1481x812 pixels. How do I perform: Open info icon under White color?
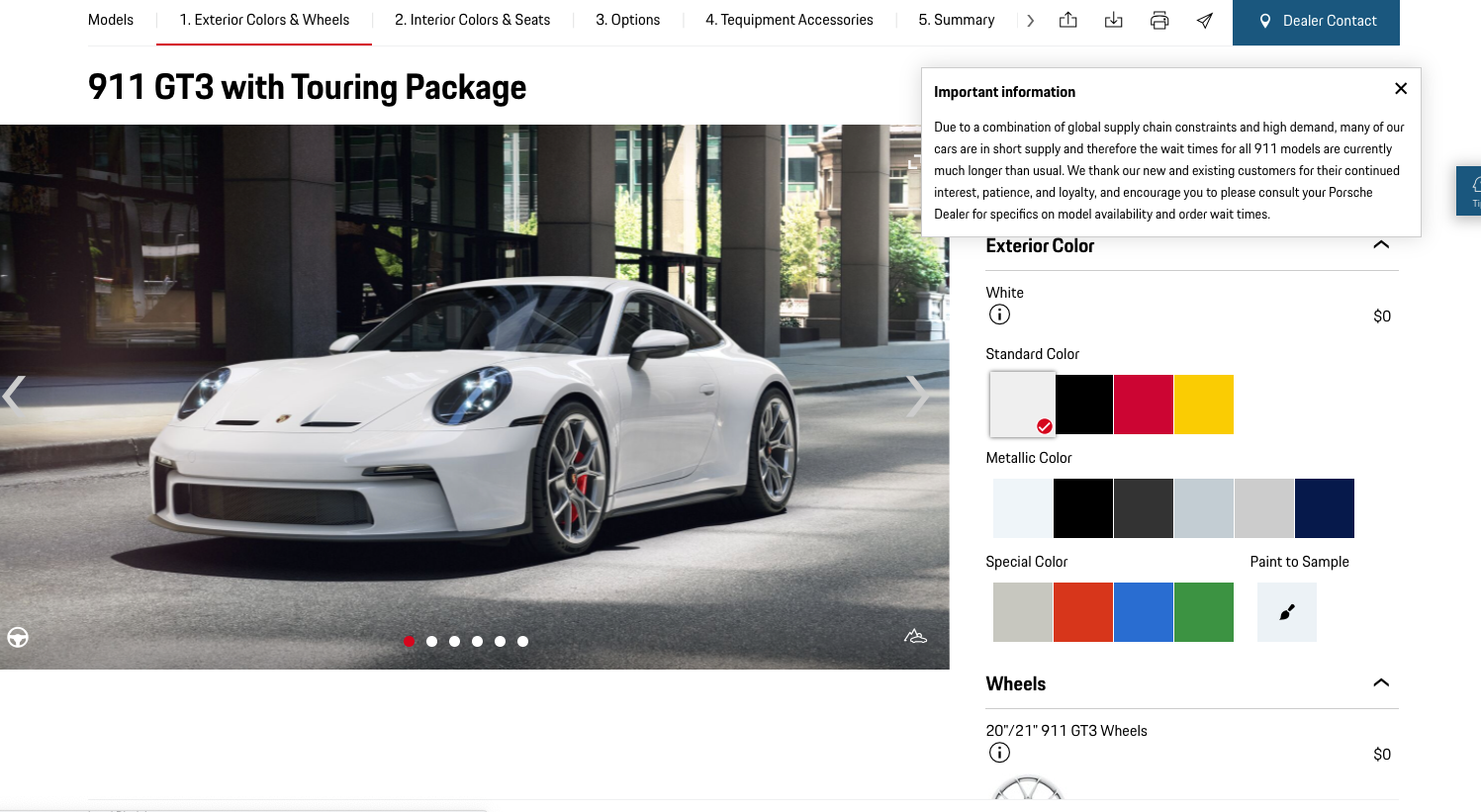(x=999, y=315)
